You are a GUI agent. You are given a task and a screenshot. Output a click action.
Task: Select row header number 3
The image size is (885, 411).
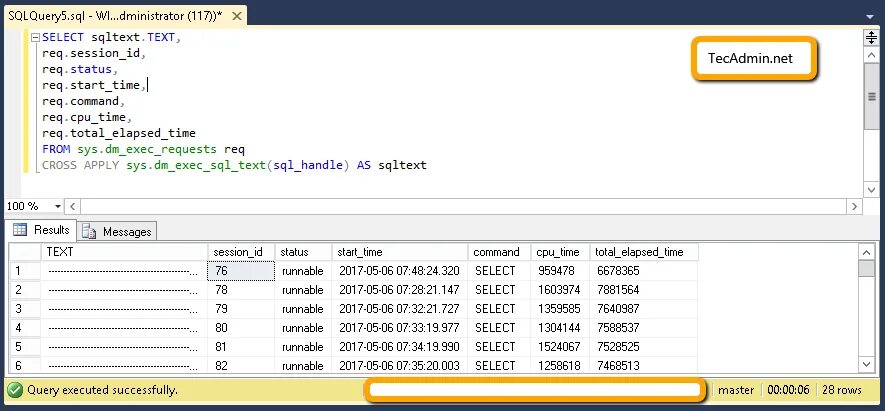pyautogui.click(x=25, y=309)
